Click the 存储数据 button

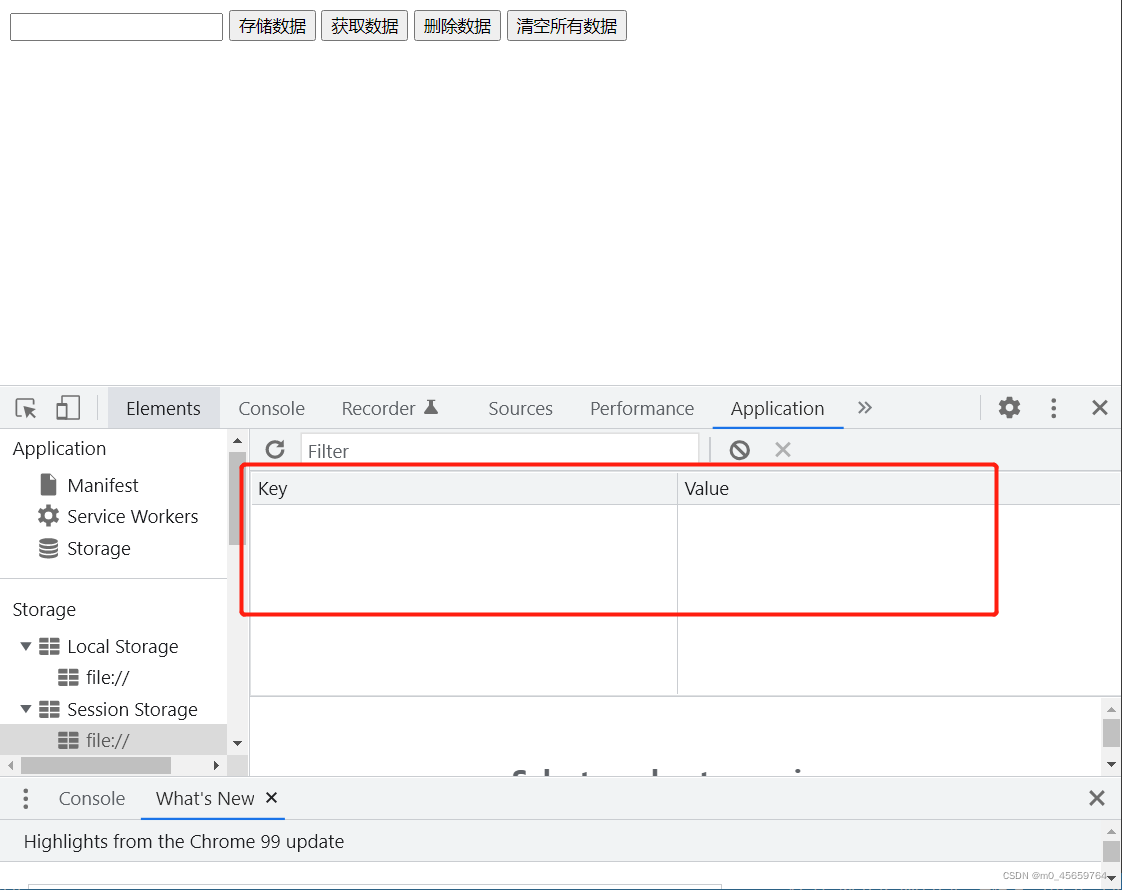coord(272,25)
